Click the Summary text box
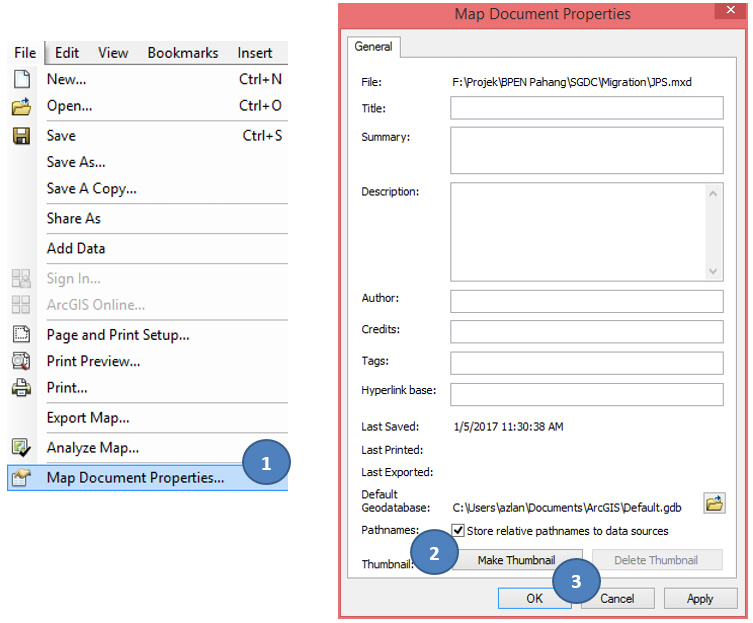 point(587,150)
